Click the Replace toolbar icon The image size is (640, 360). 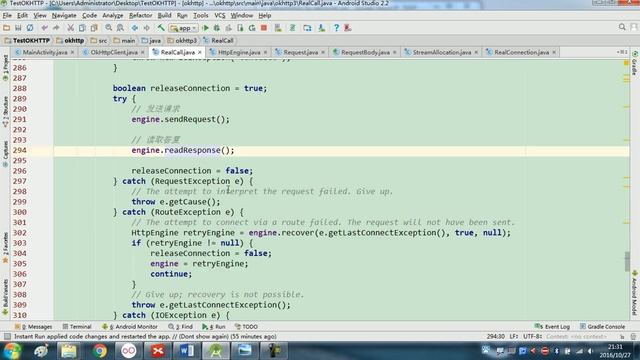click(x=120, y=28)
